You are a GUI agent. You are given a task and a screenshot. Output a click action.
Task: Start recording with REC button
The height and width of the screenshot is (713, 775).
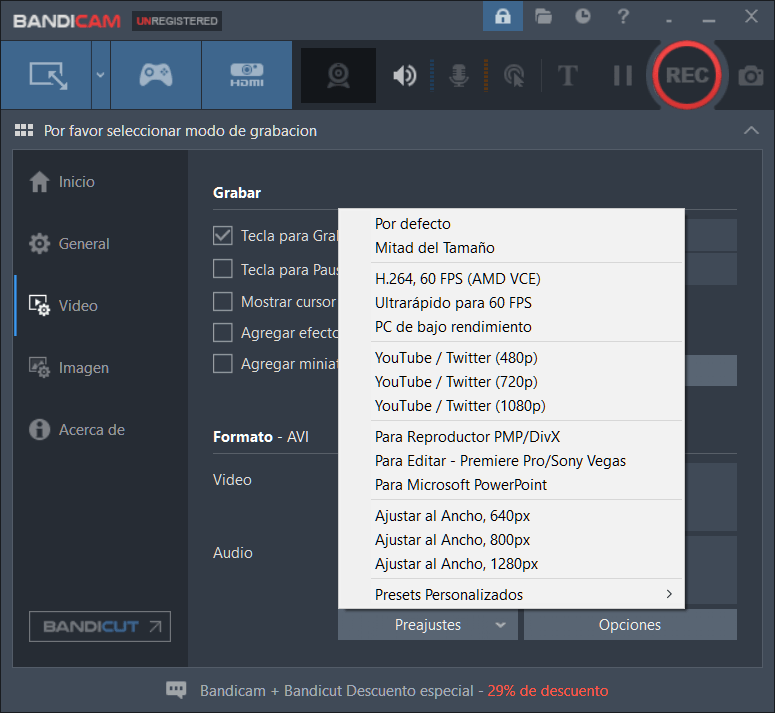tap(687, 75)
